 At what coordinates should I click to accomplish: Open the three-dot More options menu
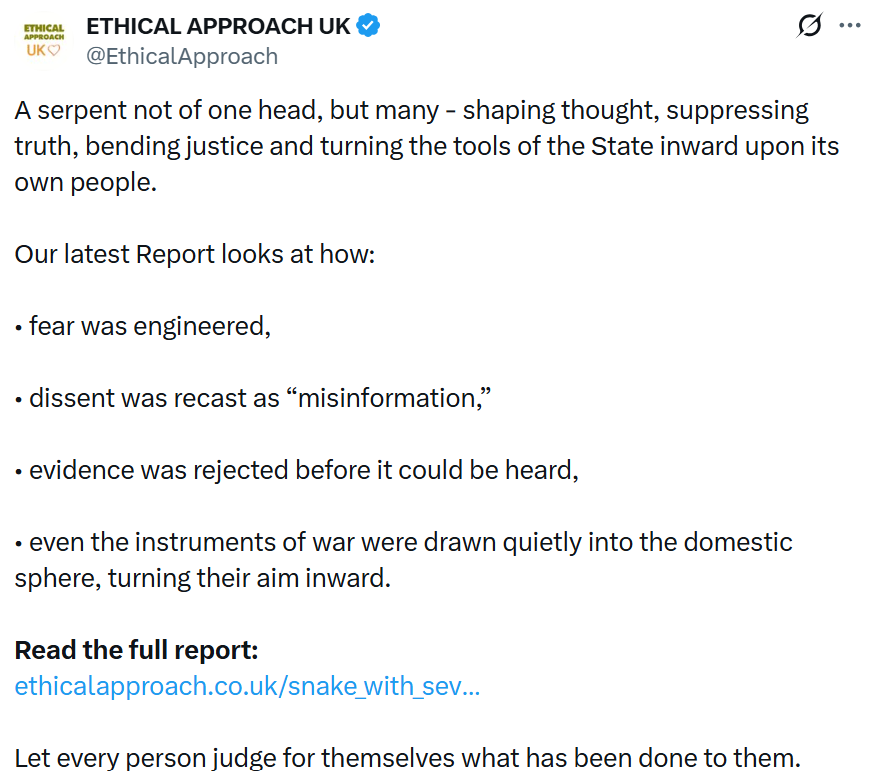tap(849, 26)
